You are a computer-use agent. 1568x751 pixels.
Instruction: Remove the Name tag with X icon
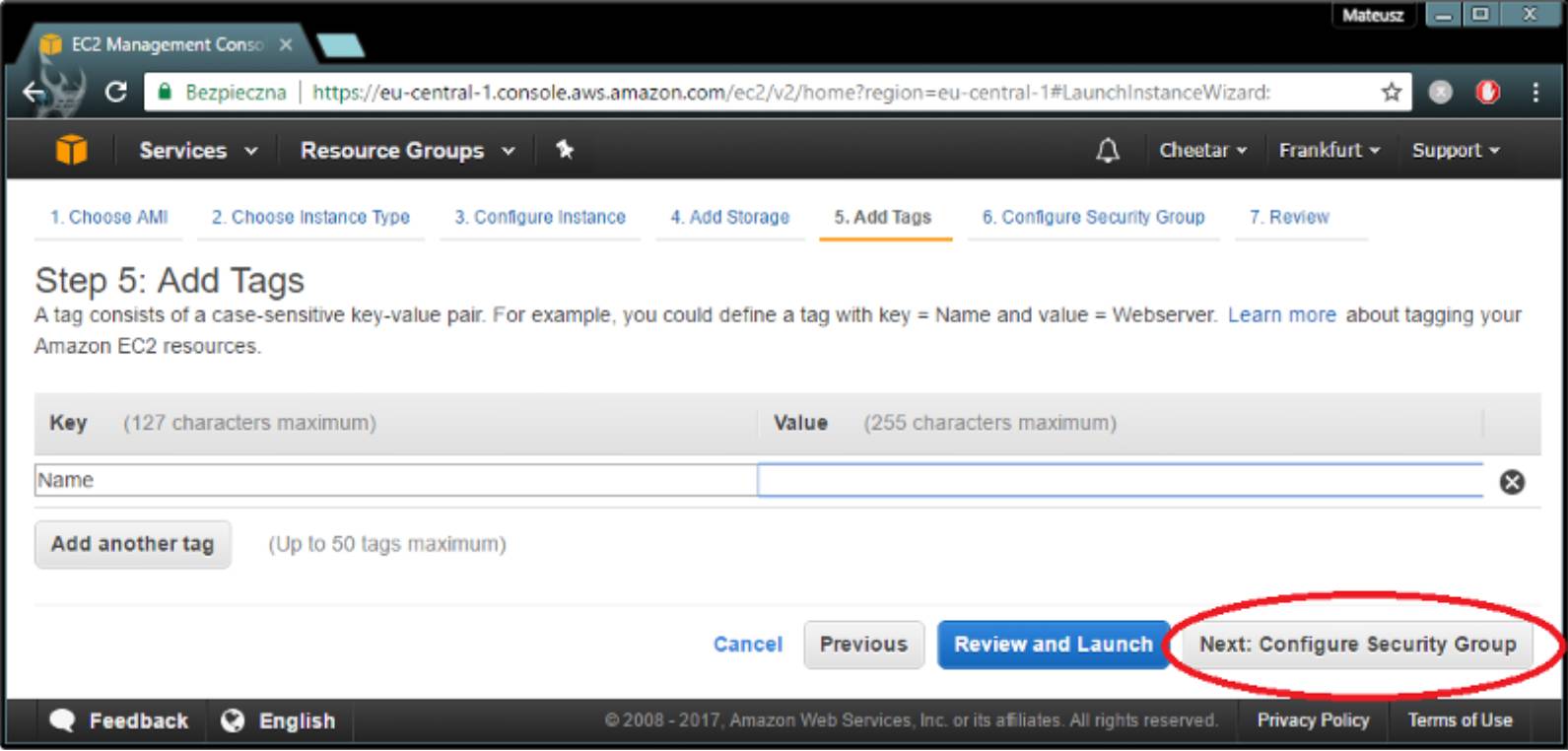pyautogui.click(x=1512, y=481)
